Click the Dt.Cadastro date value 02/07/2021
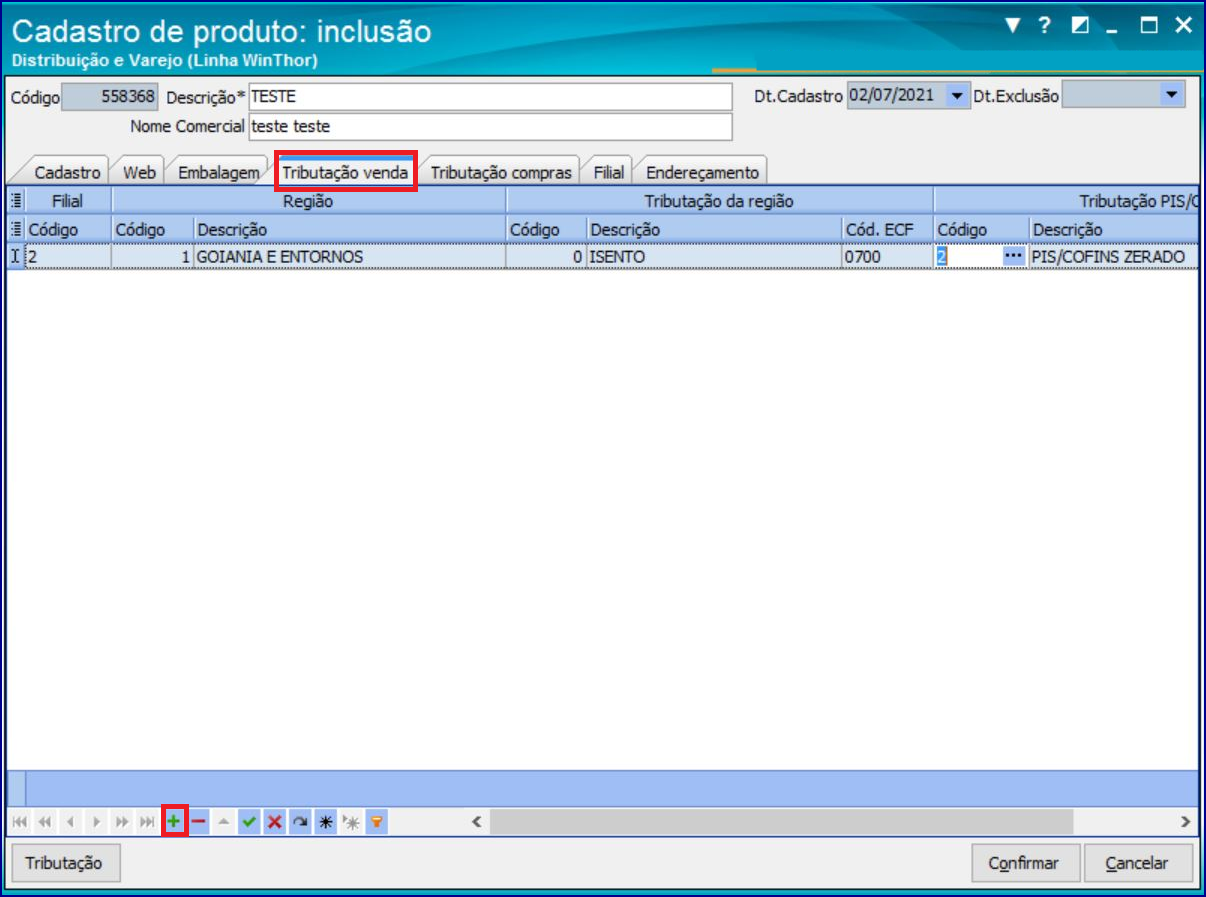1206x897 pixels. point(891,96)
